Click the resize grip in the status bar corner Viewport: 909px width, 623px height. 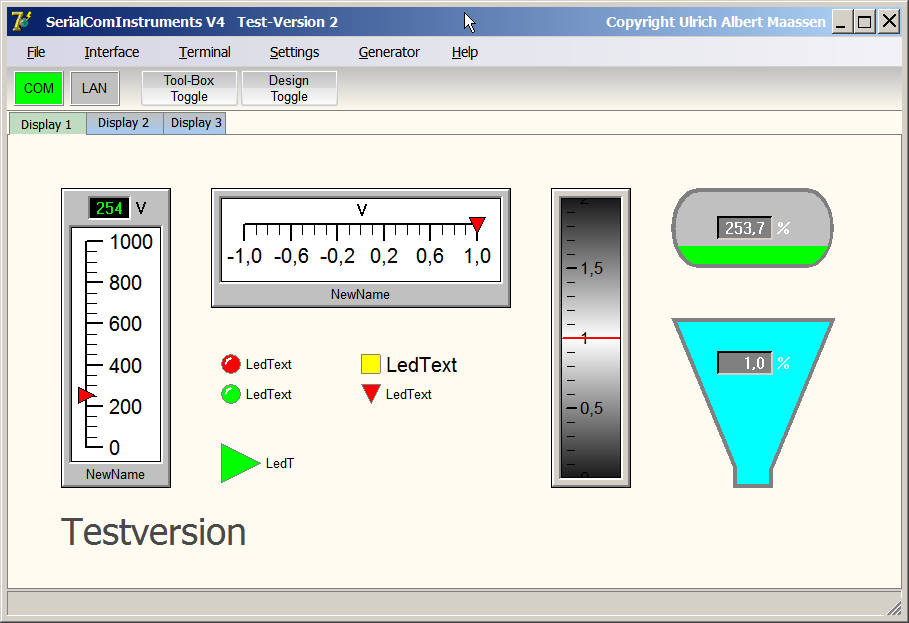click(x=893, y=607)
